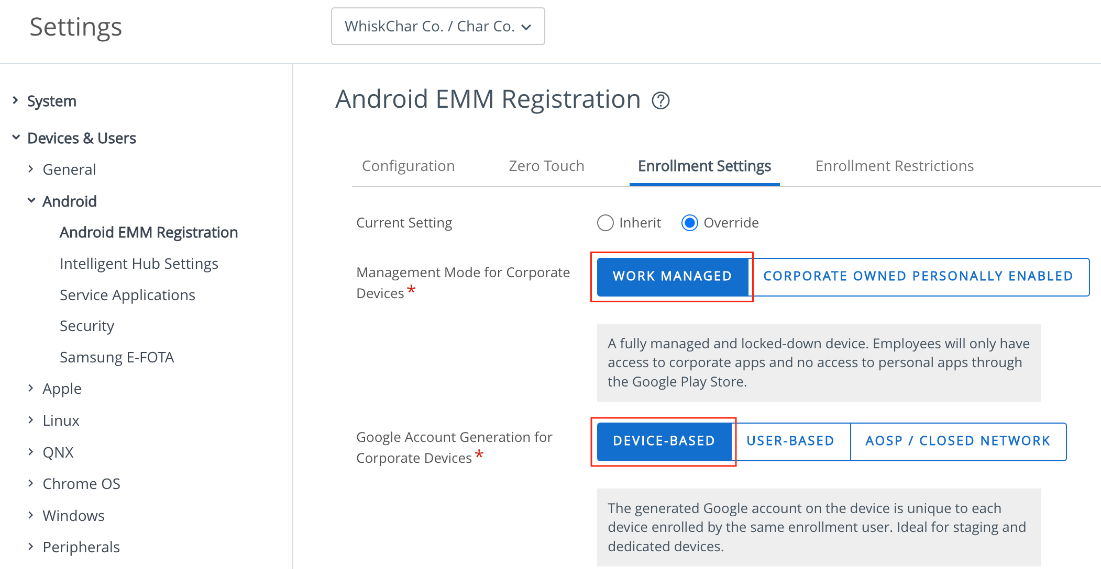Open the WhiskChar Co. organization dropdown
The height and width of the screenshot is (569, 1101).
coord(437,27)
